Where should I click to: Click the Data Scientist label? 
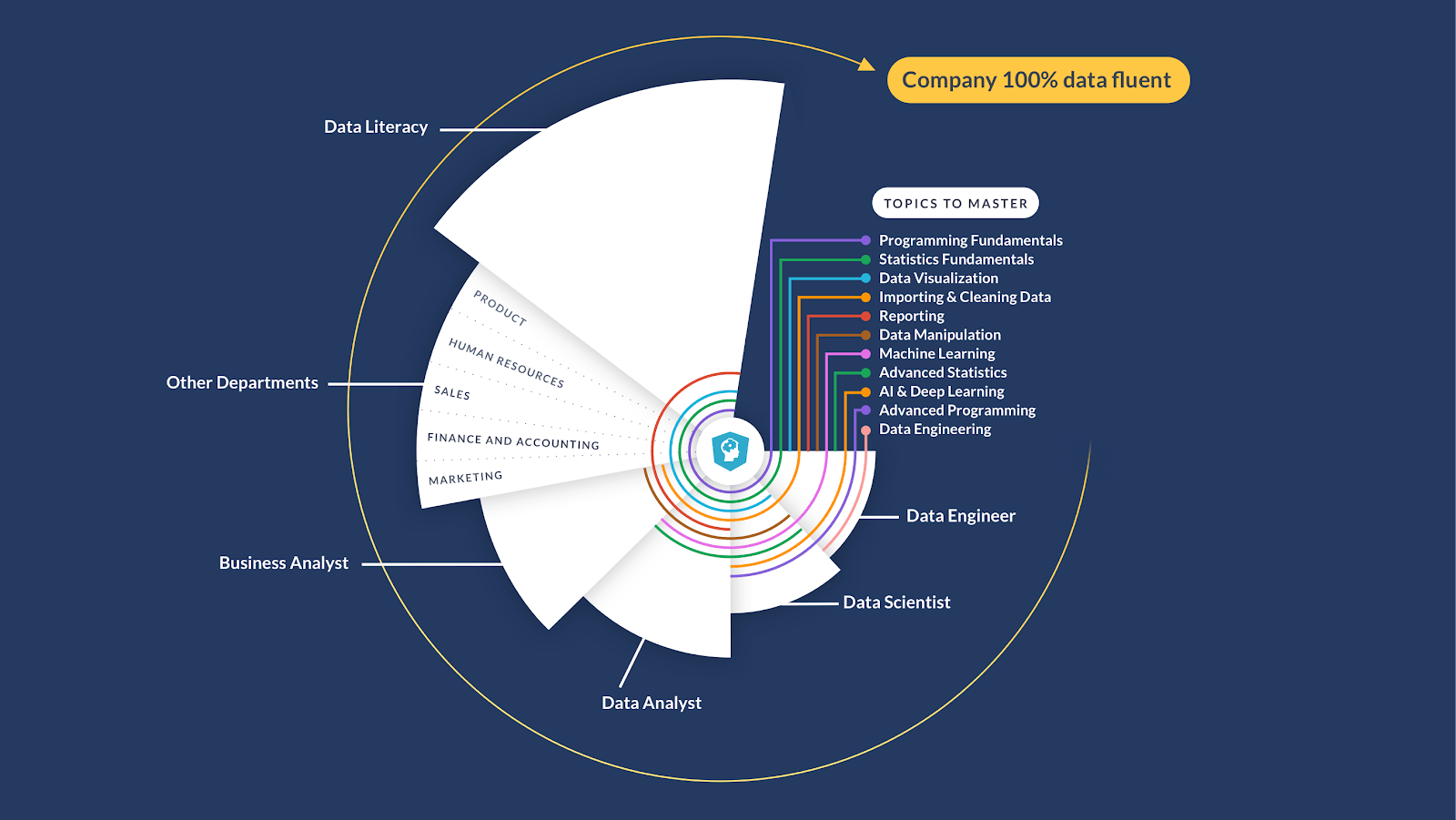(x=896, y=602)
